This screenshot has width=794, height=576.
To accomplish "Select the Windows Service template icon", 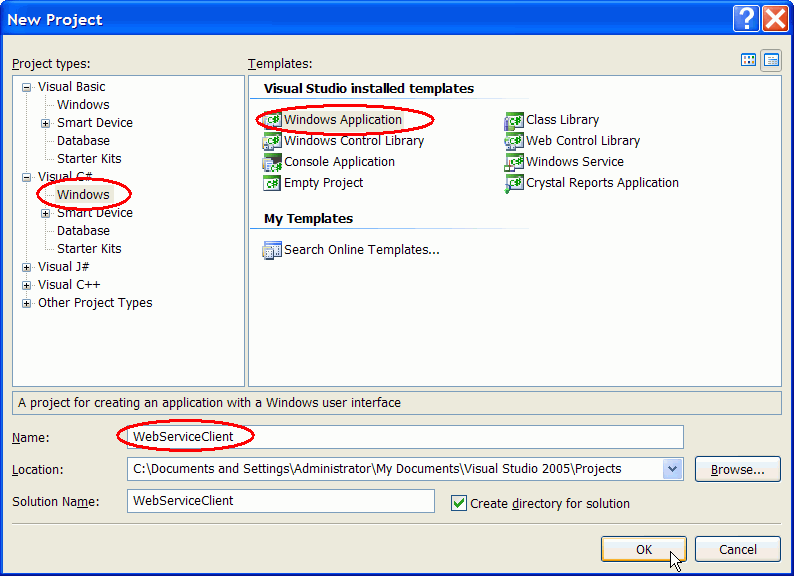I will click(x=513, y=162).
